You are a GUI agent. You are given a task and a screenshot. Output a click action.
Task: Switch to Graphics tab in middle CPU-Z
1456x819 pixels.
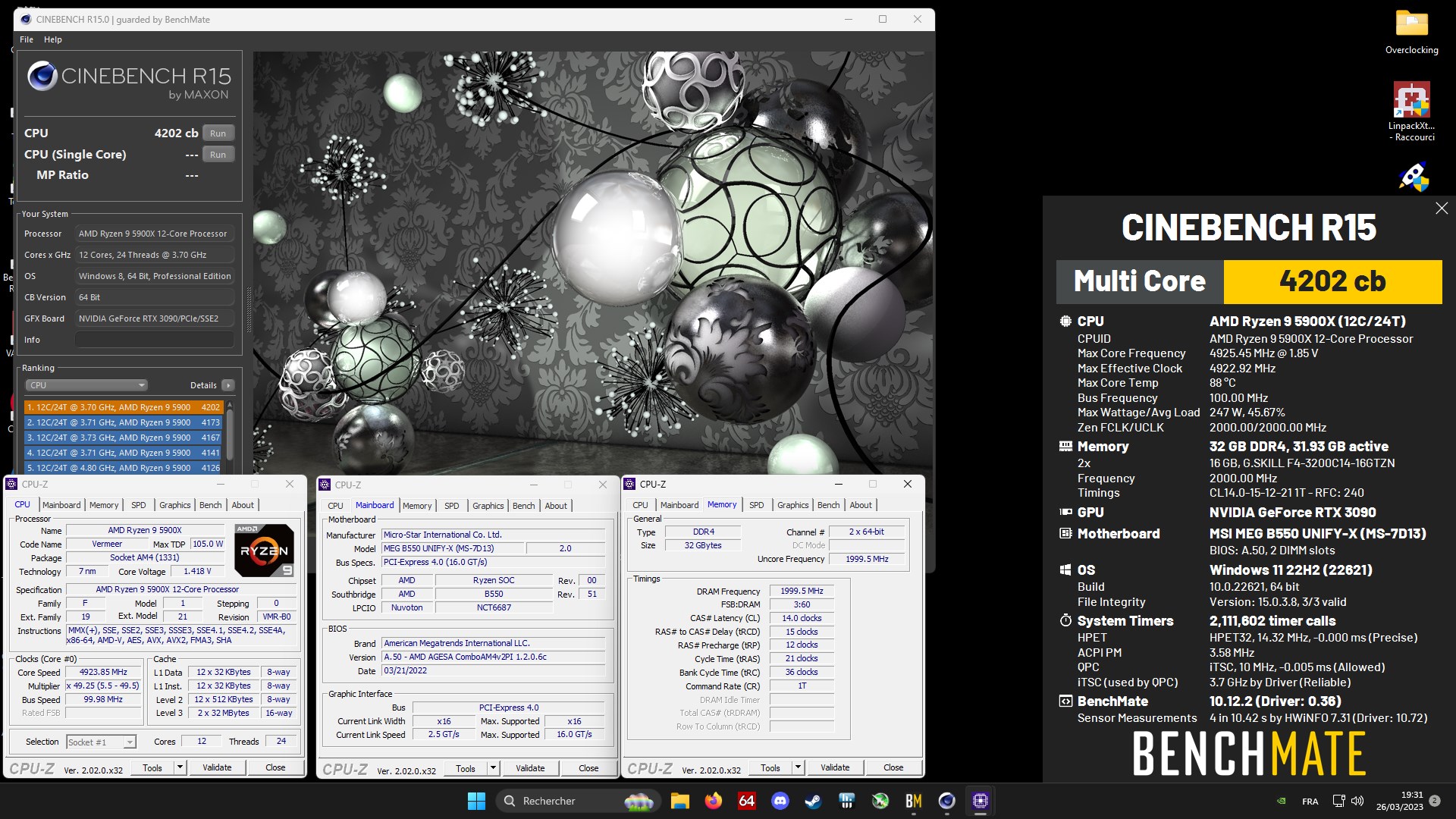tap(488, 506)
